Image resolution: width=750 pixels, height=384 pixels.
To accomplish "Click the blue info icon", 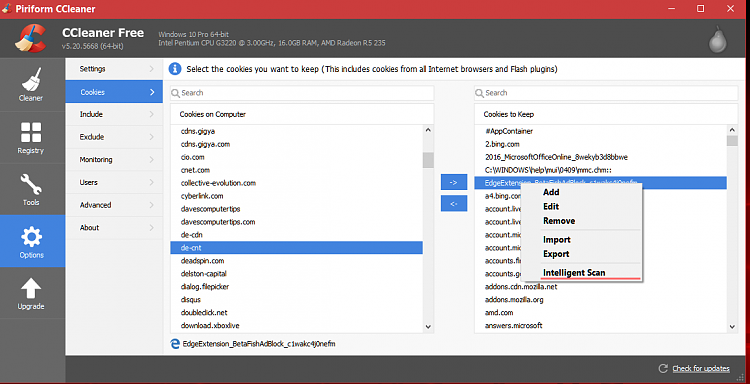I will tap(175, 69).
